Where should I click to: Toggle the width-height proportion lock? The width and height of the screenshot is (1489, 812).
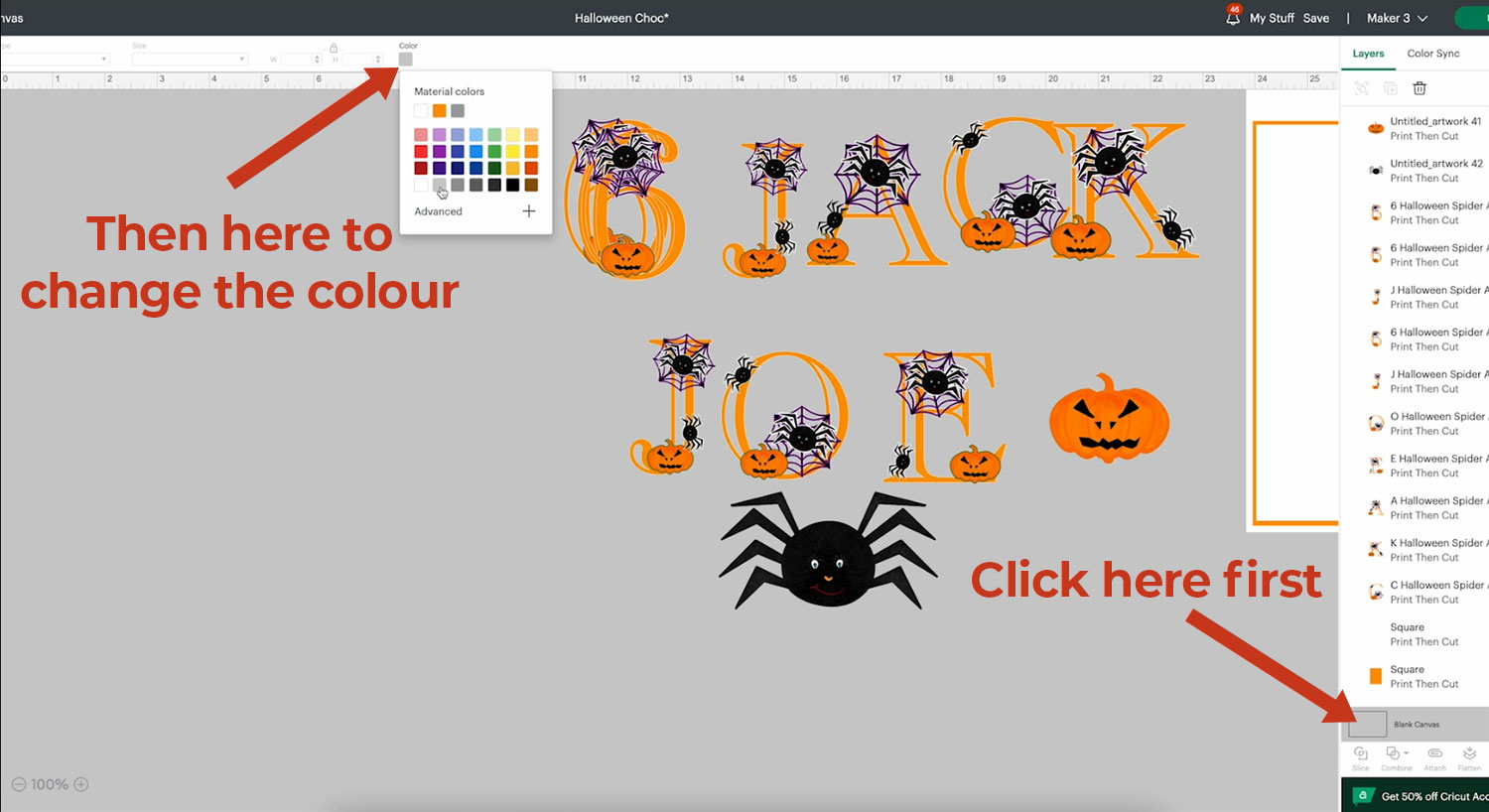[x=334, y=48]
